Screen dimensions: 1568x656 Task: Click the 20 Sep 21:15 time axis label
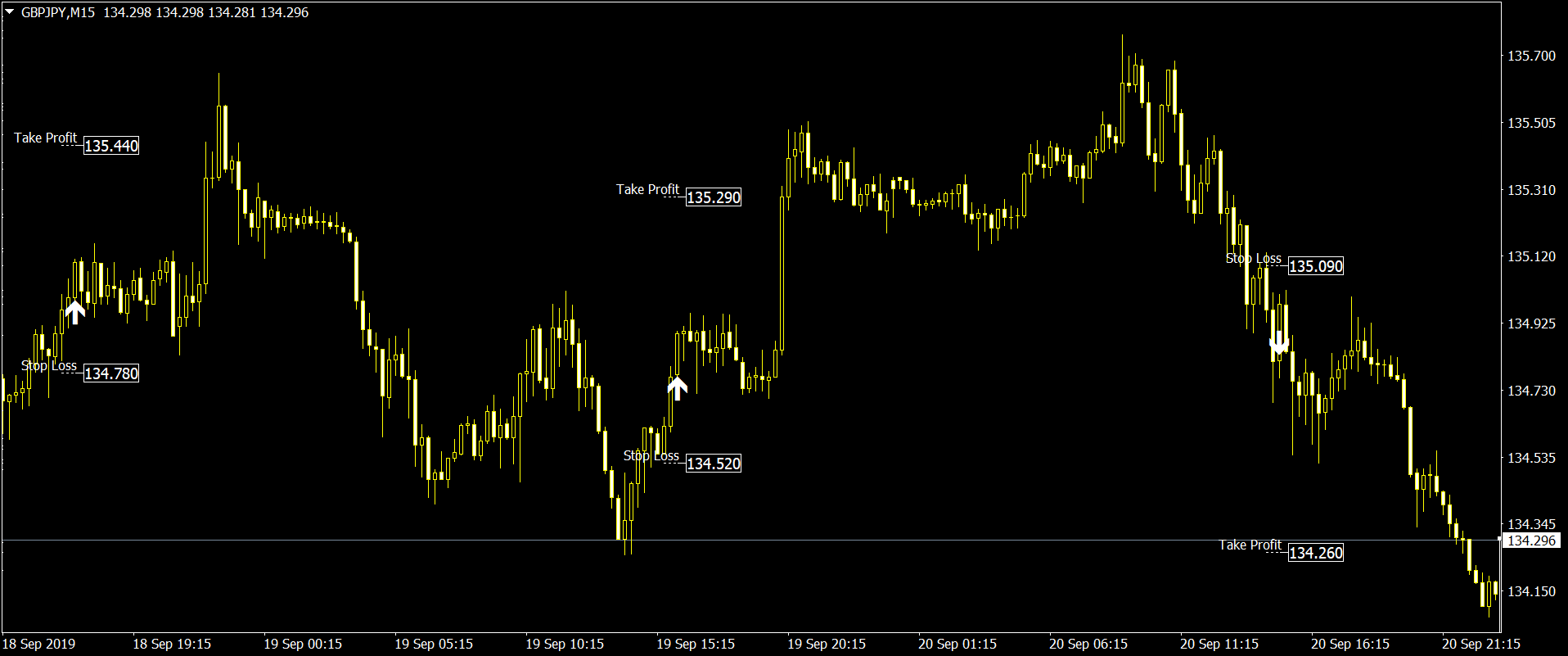[1481, 644]
